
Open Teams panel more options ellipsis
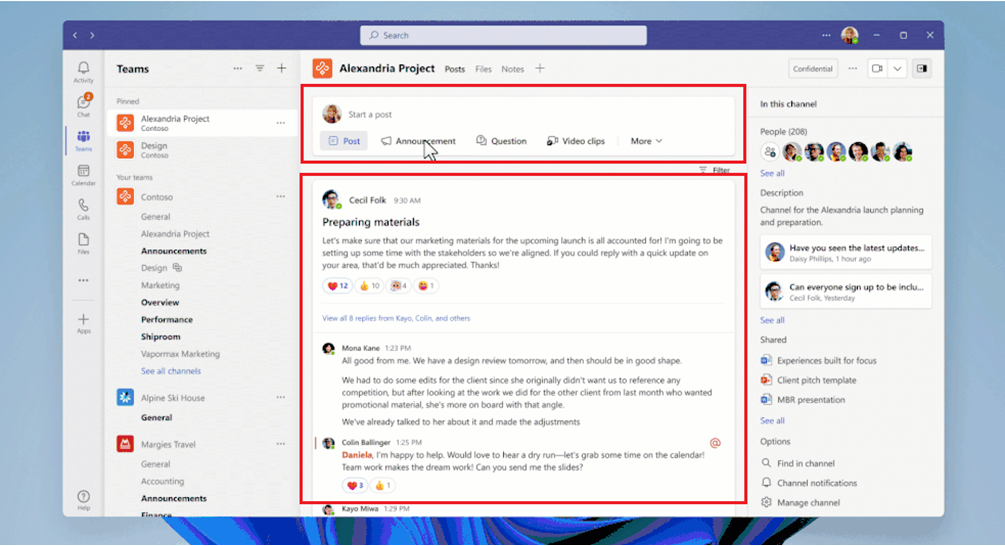[238, 68]
